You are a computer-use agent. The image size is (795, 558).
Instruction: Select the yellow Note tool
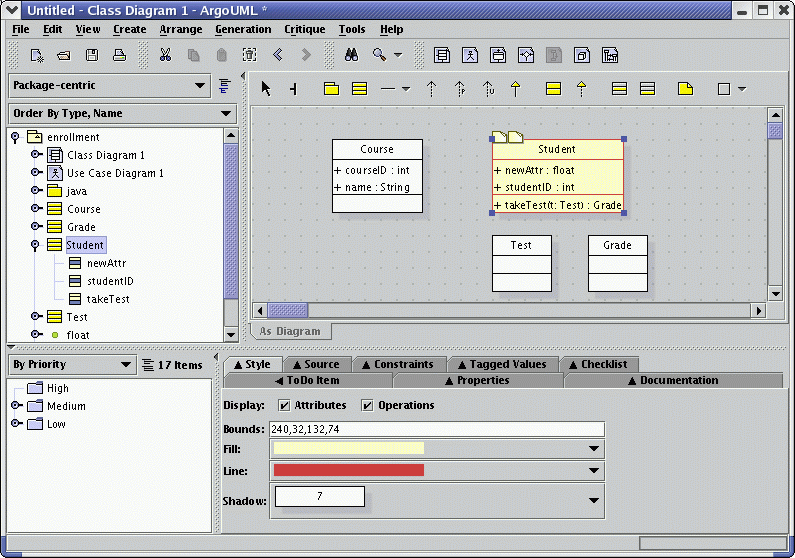(685, 89)
